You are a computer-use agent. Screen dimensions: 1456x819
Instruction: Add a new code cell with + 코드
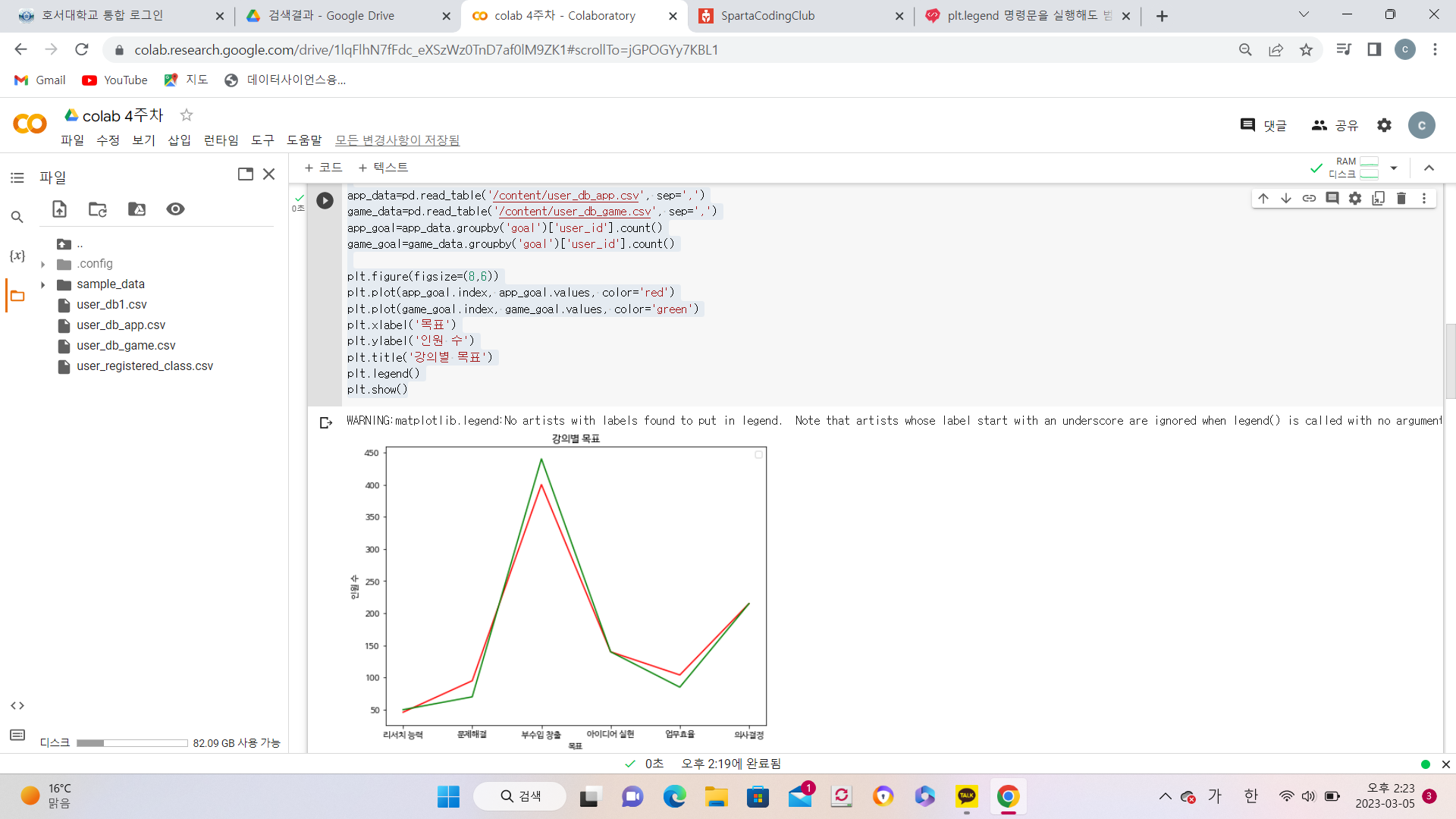point(324,168)
